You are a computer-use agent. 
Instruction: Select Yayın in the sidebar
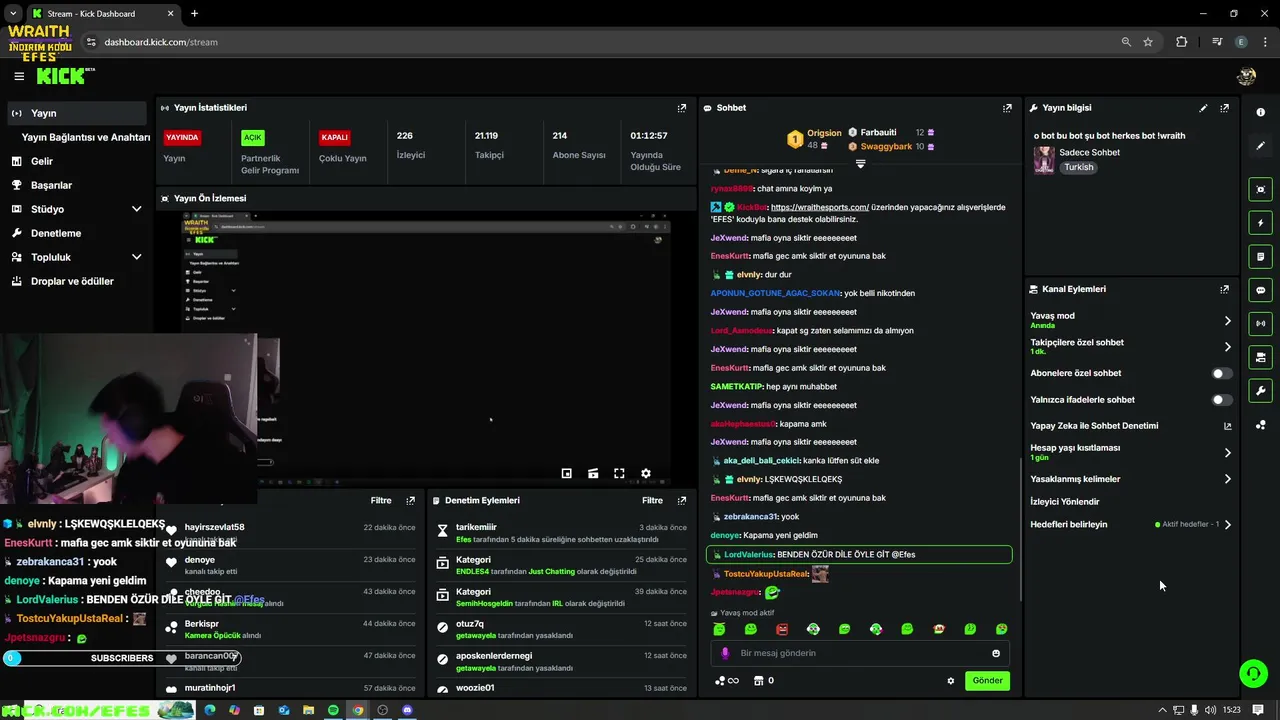point(76,113)
